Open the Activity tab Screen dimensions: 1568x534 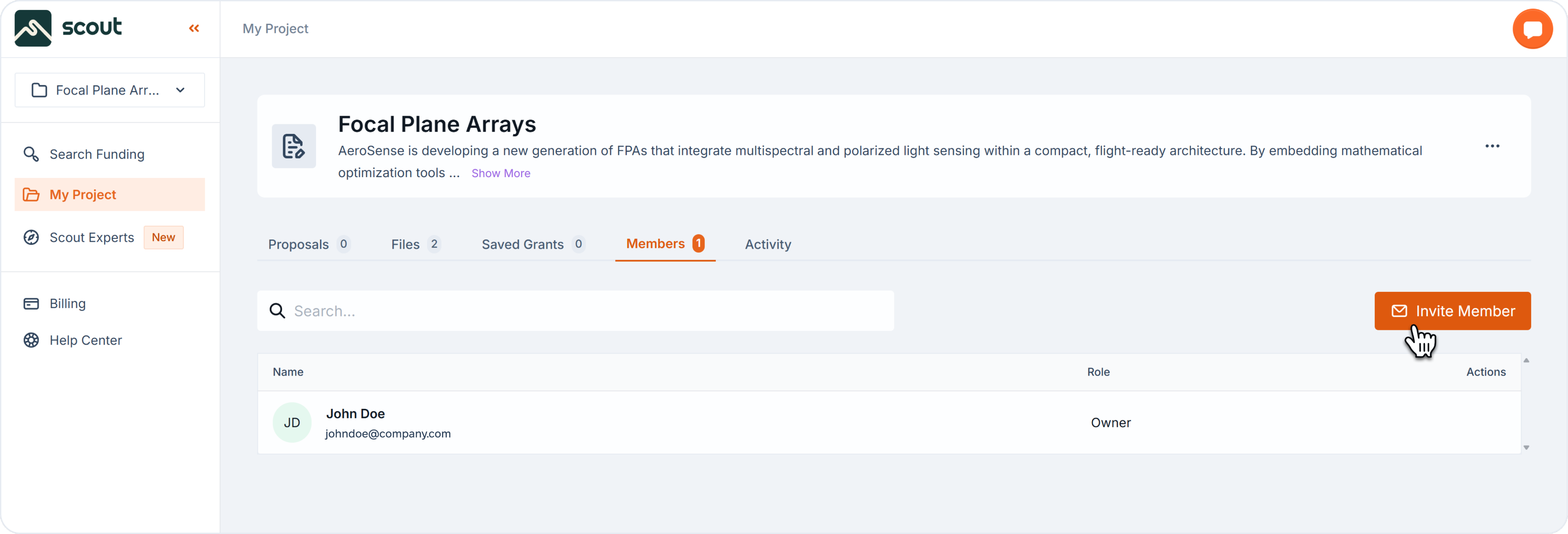[768, 244]
